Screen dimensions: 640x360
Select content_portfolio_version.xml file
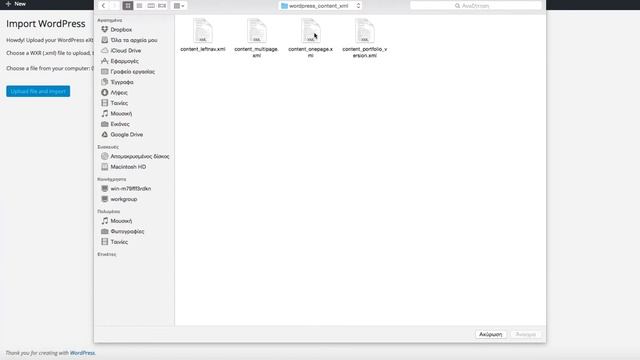[x=364, y=38]
